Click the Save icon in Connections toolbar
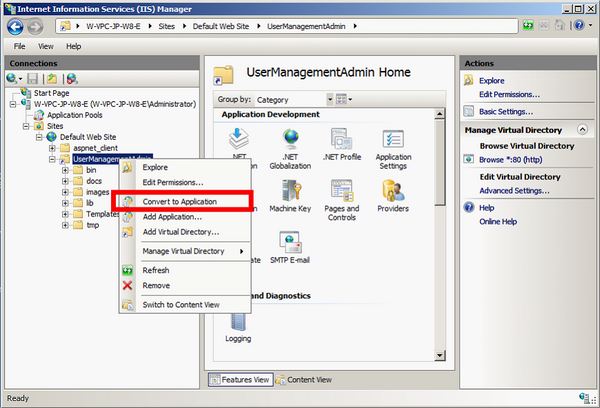The width and height of the screenshot is (600, 408). coord(33,79)
